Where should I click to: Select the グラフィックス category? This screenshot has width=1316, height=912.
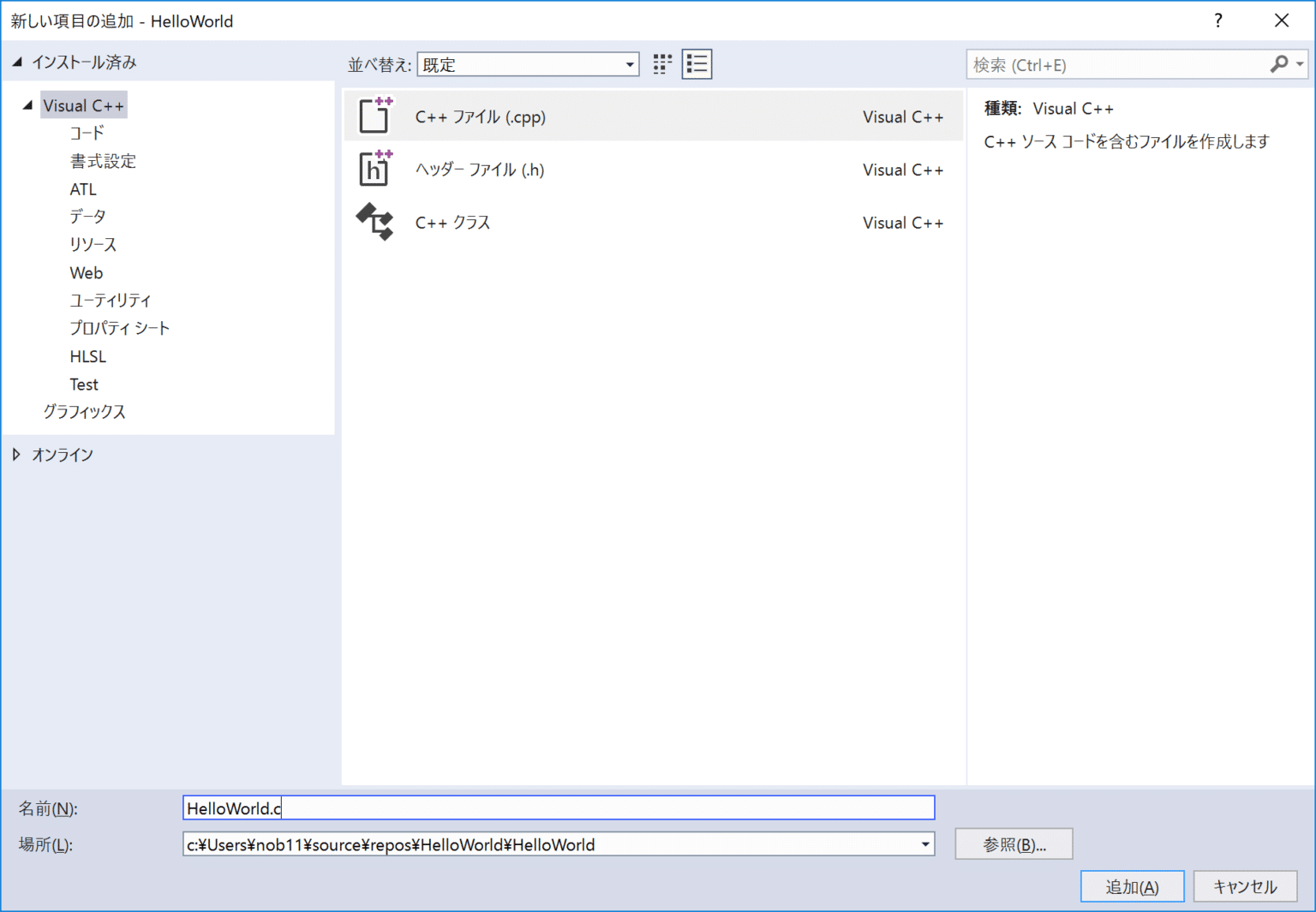[x=84, y=411]
